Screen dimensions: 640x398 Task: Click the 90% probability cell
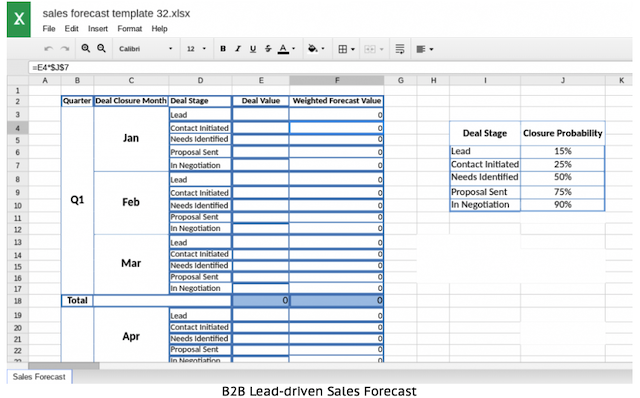point(562,205)
